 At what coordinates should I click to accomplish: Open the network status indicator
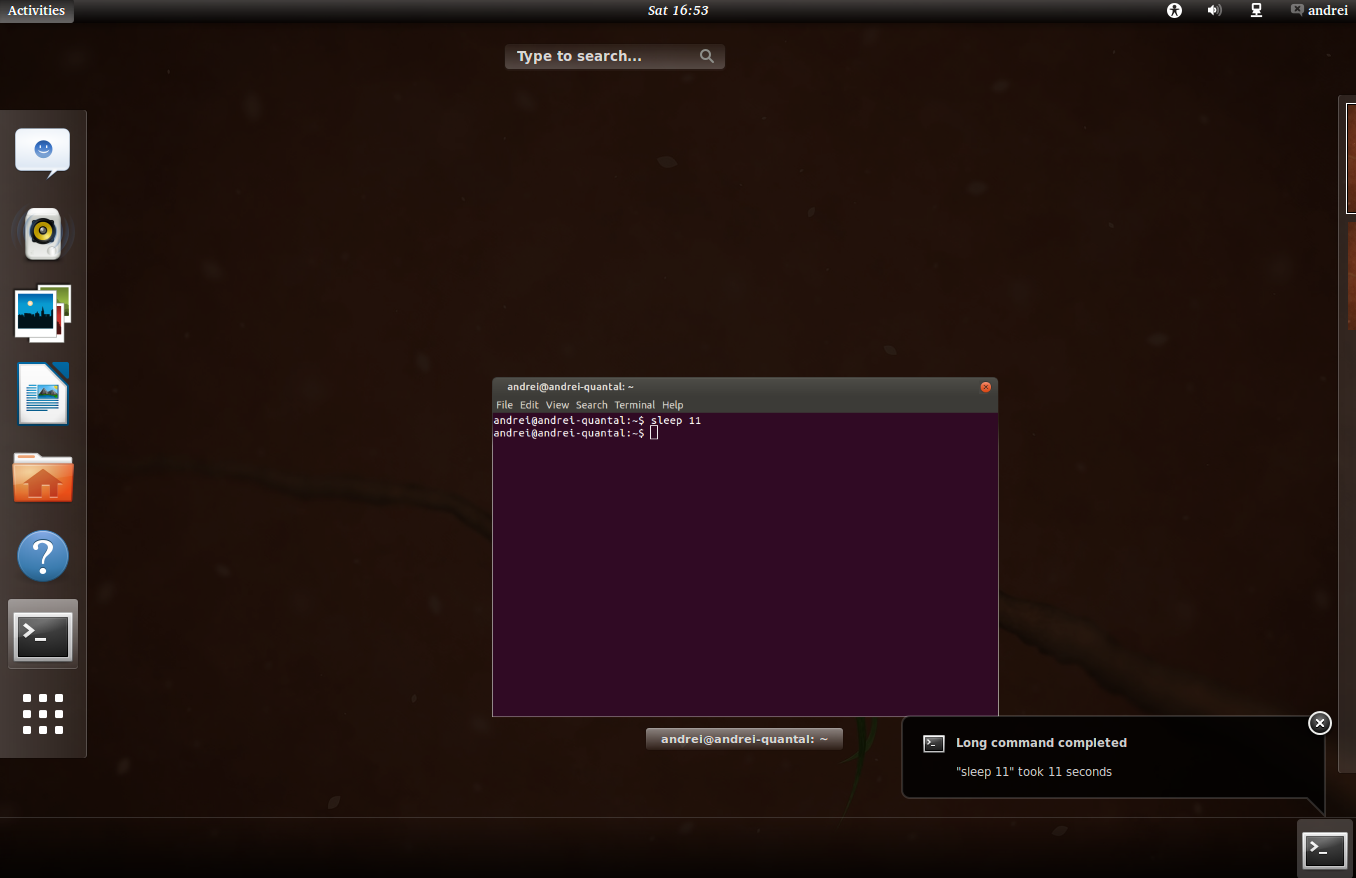coord(1255,11)
